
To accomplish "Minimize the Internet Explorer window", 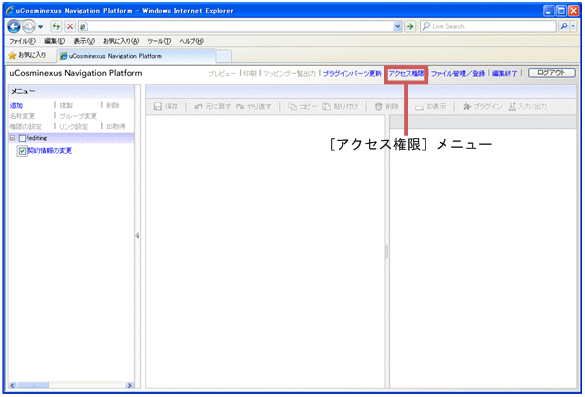I will pyautogui.click(x=548, y=11).
